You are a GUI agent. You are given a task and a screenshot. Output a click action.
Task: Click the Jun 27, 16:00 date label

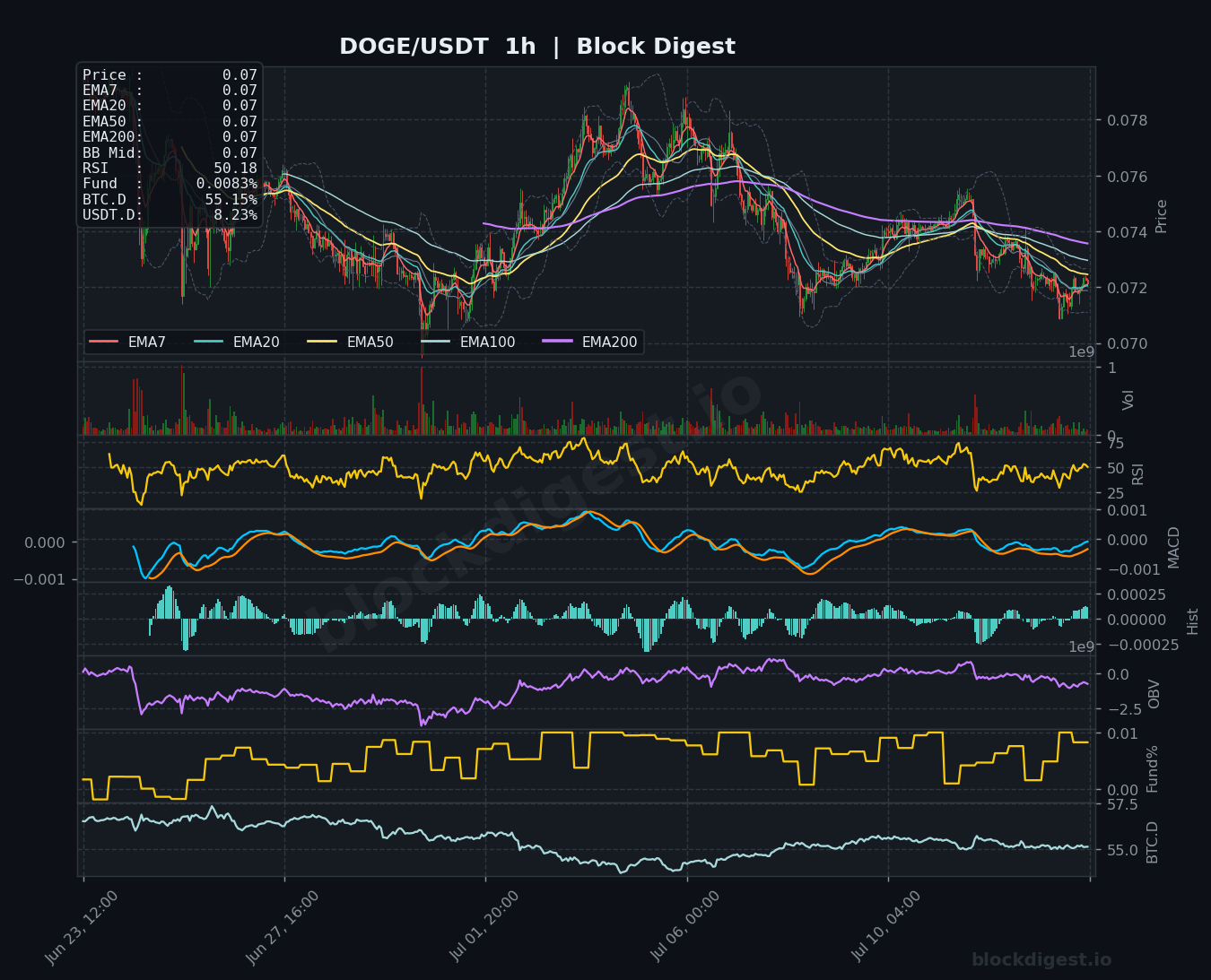(283, 927)
